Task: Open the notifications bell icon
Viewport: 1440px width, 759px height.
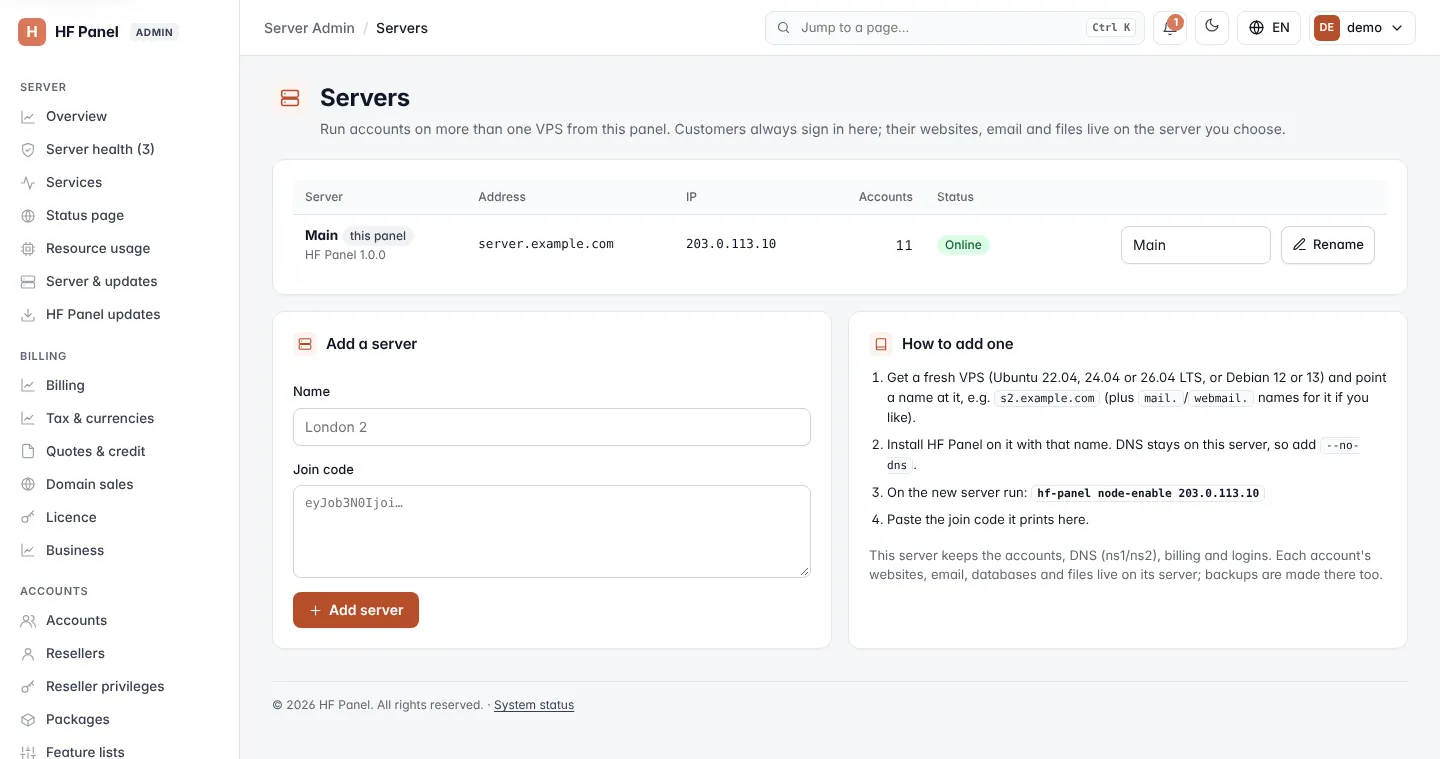Action: pyautogui.click(x=1169, y=28)
